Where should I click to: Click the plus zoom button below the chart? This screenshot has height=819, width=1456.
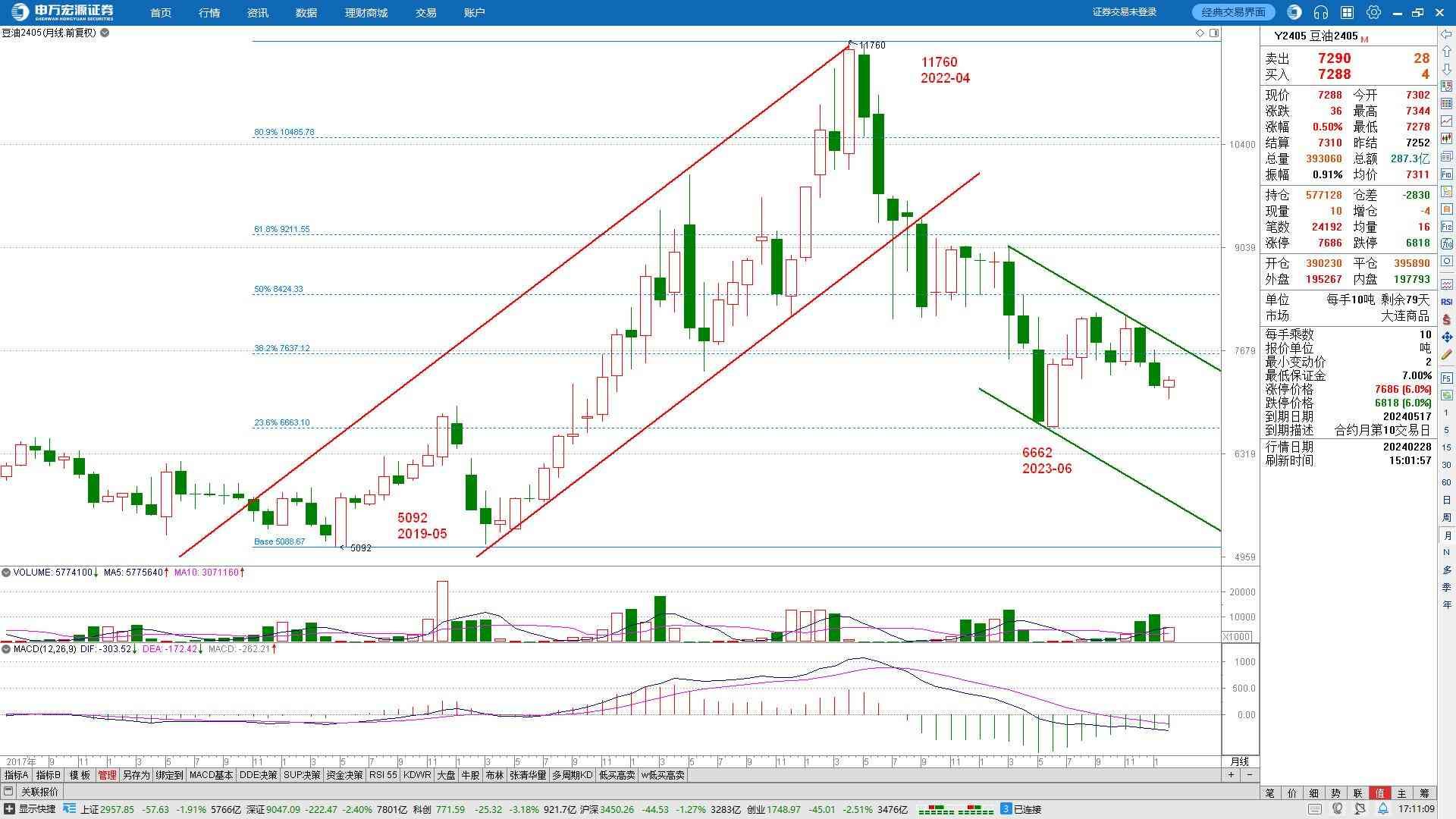(x=1231, y=775)
